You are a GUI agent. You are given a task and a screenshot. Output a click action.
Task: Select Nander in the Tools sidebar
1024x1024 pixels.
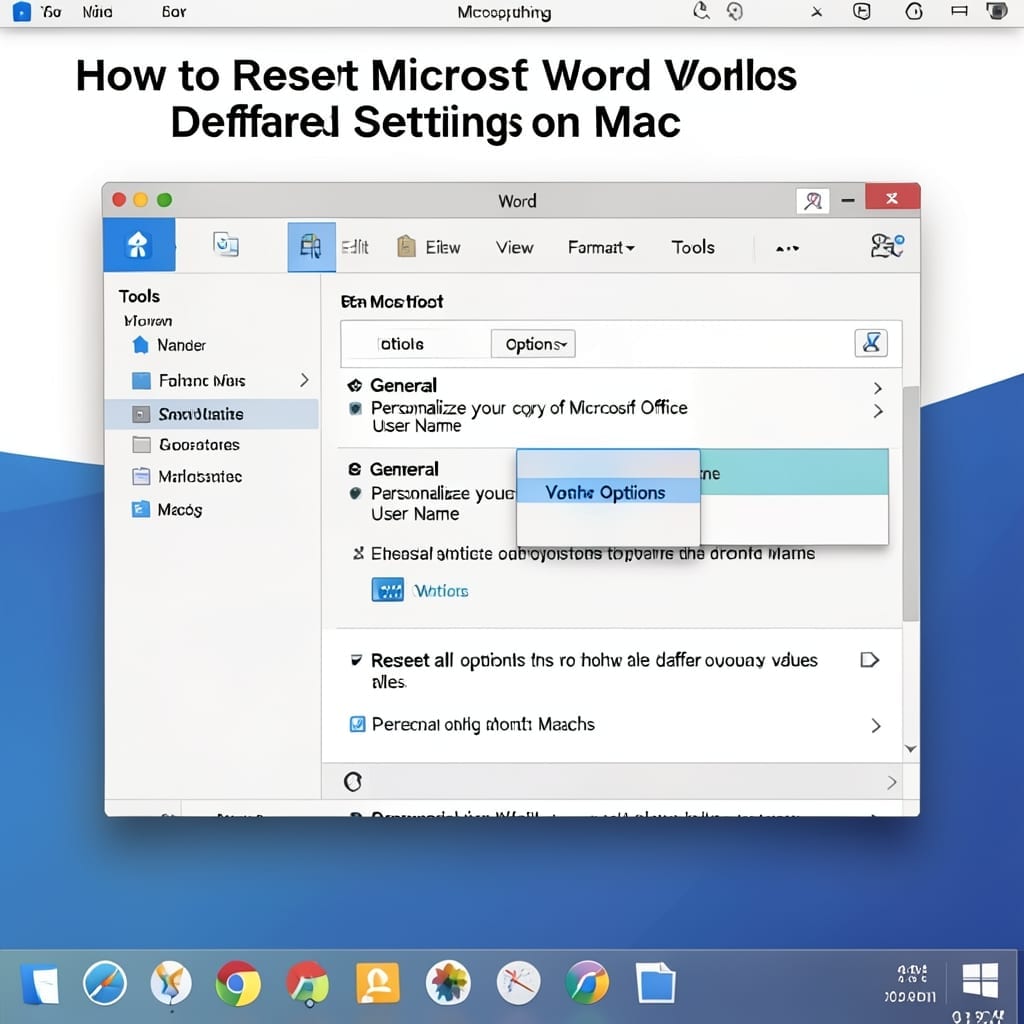181,345
